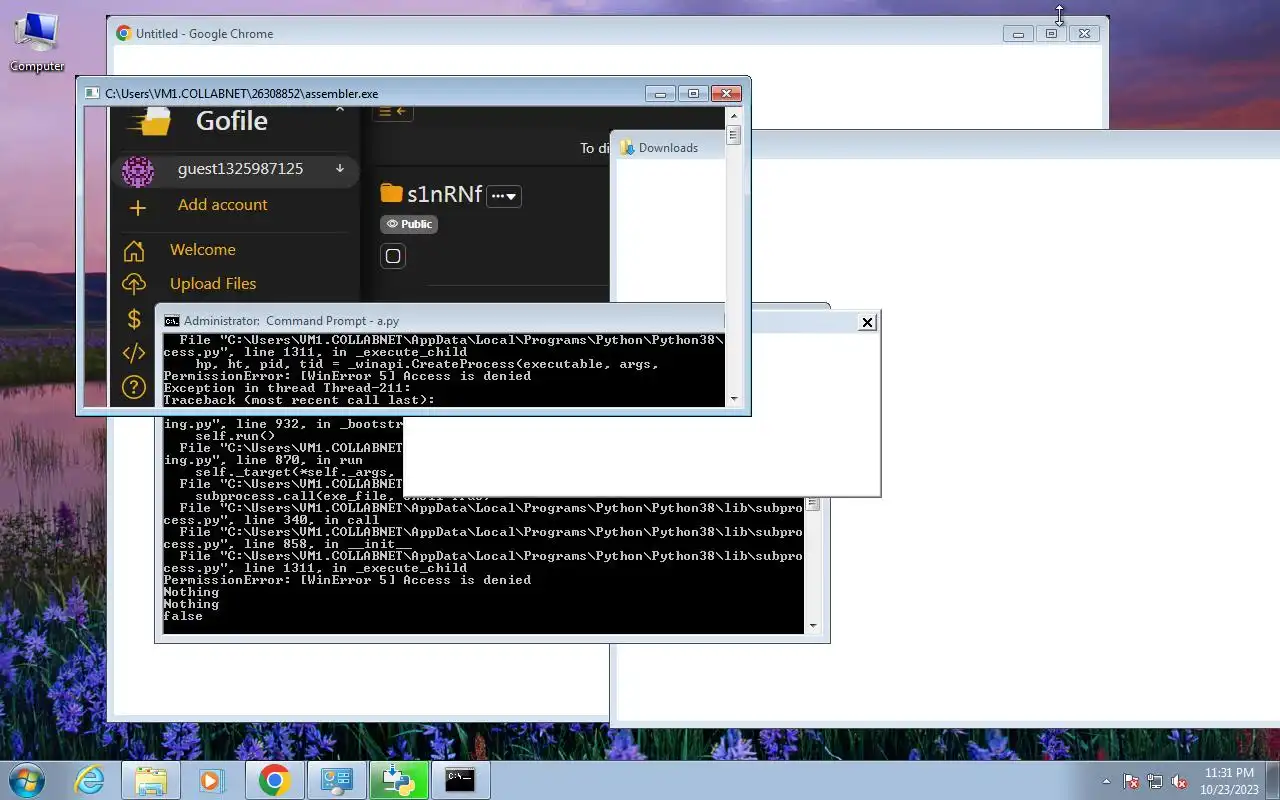Click the s1nRNf folder icon
This screenshot has height=800, width=1280.
pyautogui.click(x=391, y=193)
